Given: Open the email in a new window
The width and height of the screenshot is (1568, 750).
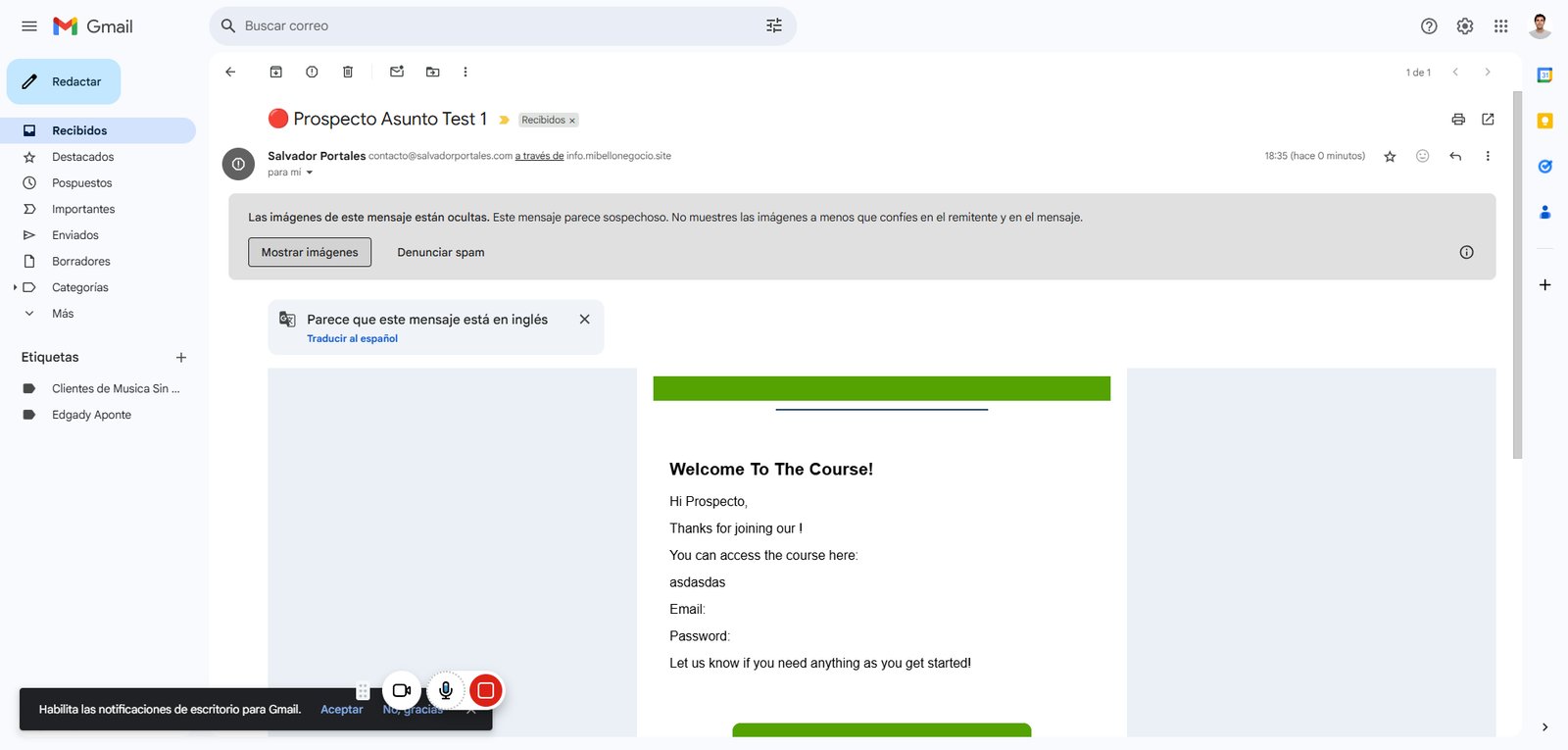Looking at the screenshot, I should point(1488,120).
